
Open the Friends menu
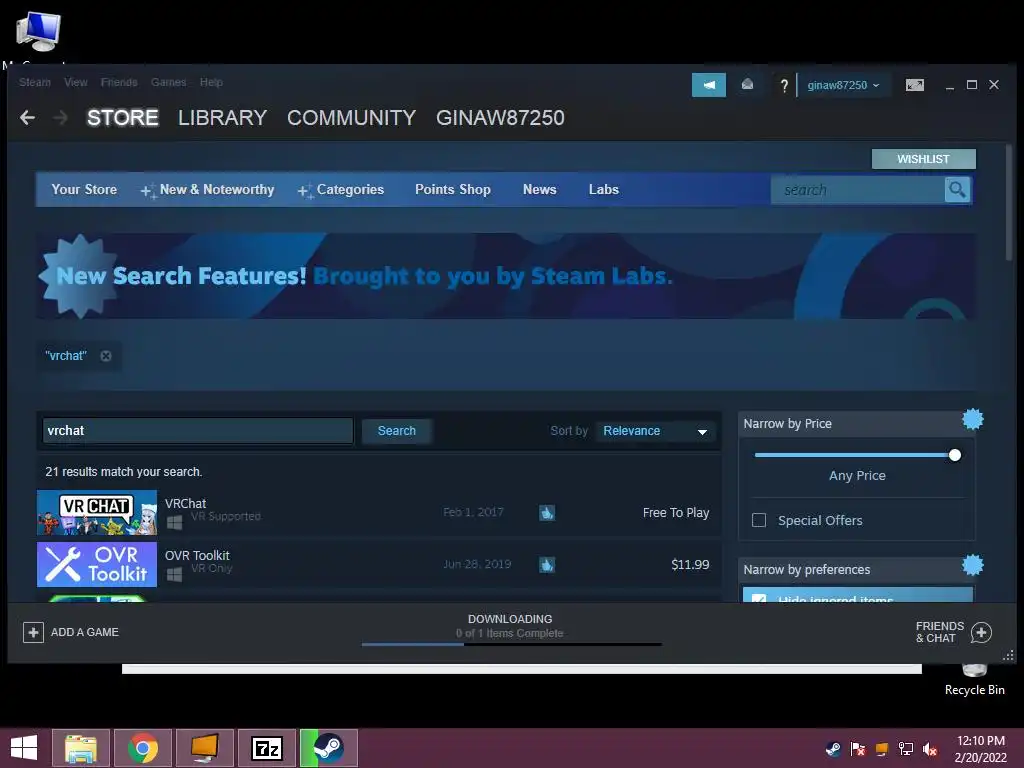pos(119,82)
